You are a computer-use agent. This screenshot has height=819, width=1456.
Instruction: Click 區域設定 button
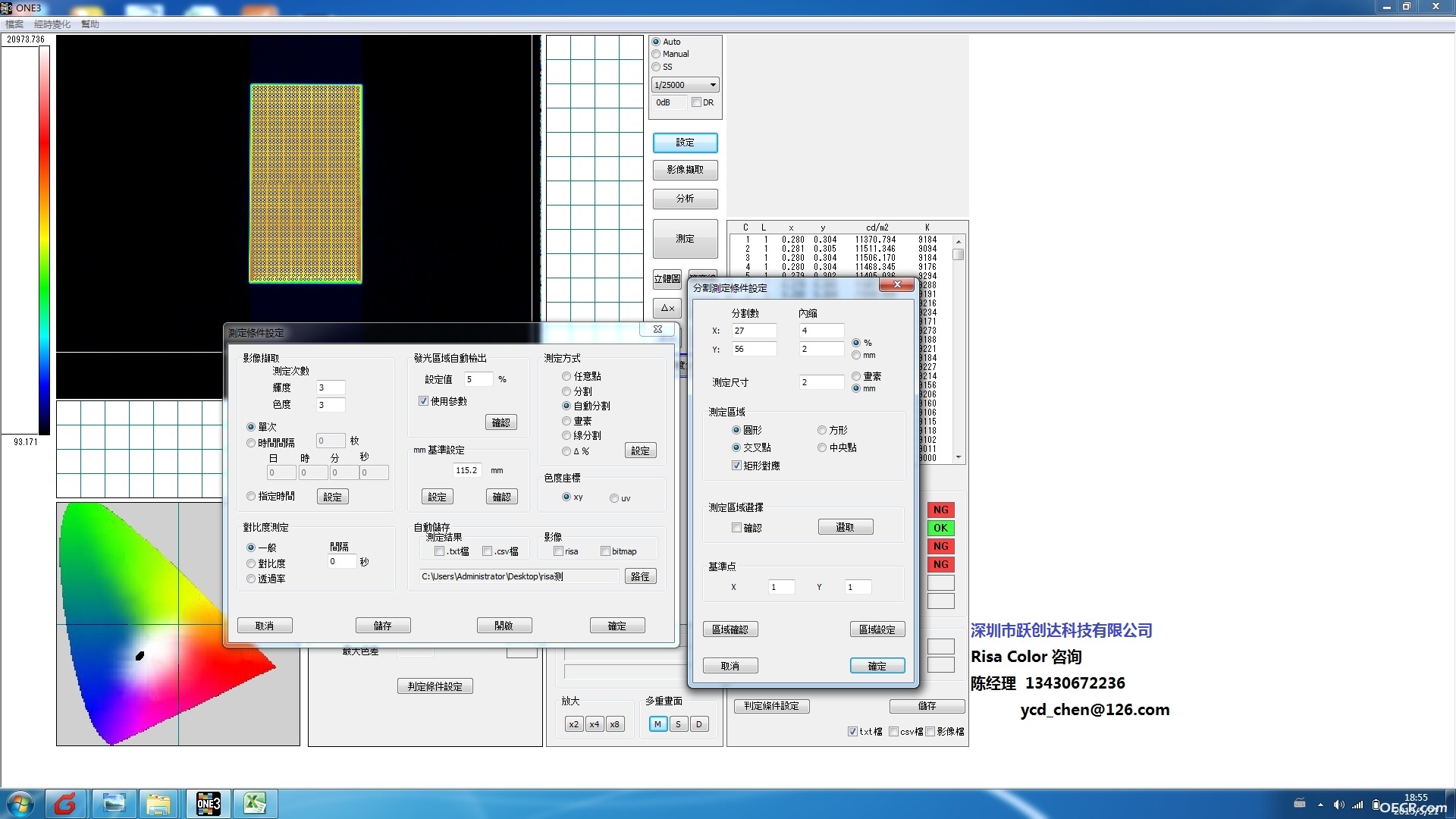point(877,629)
